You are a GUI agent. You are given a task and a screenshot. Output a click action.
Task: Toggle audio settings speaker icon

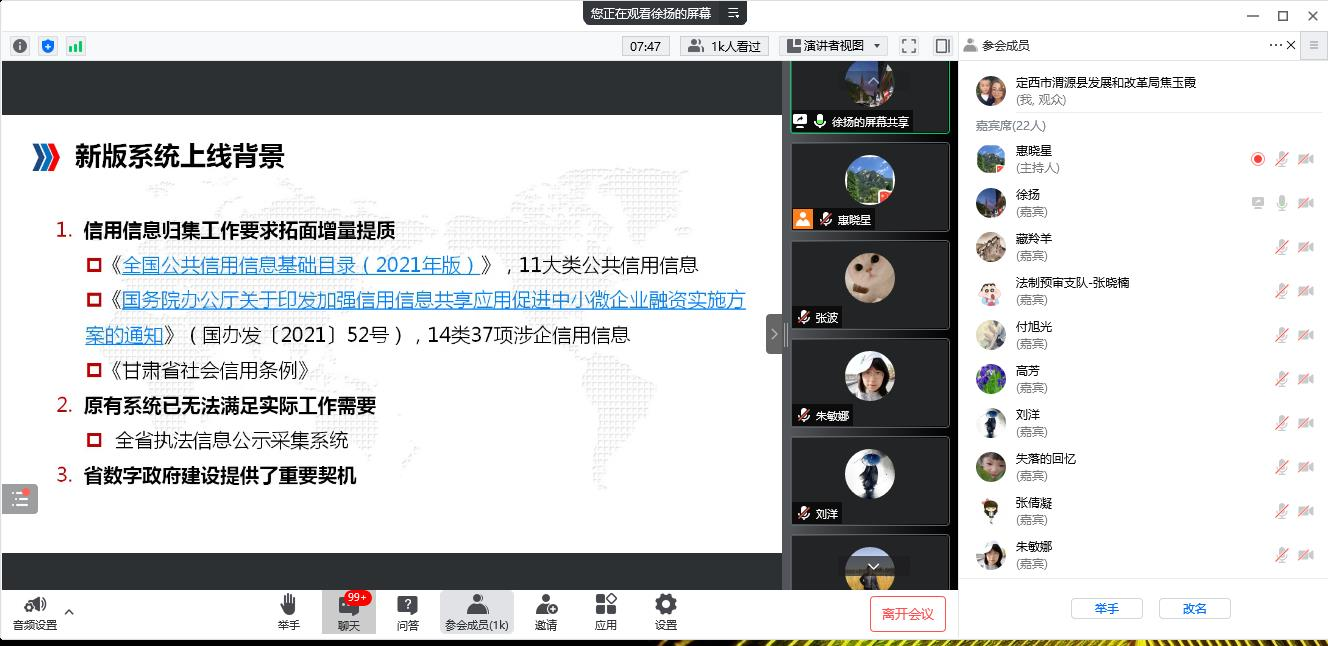(35, 605)
